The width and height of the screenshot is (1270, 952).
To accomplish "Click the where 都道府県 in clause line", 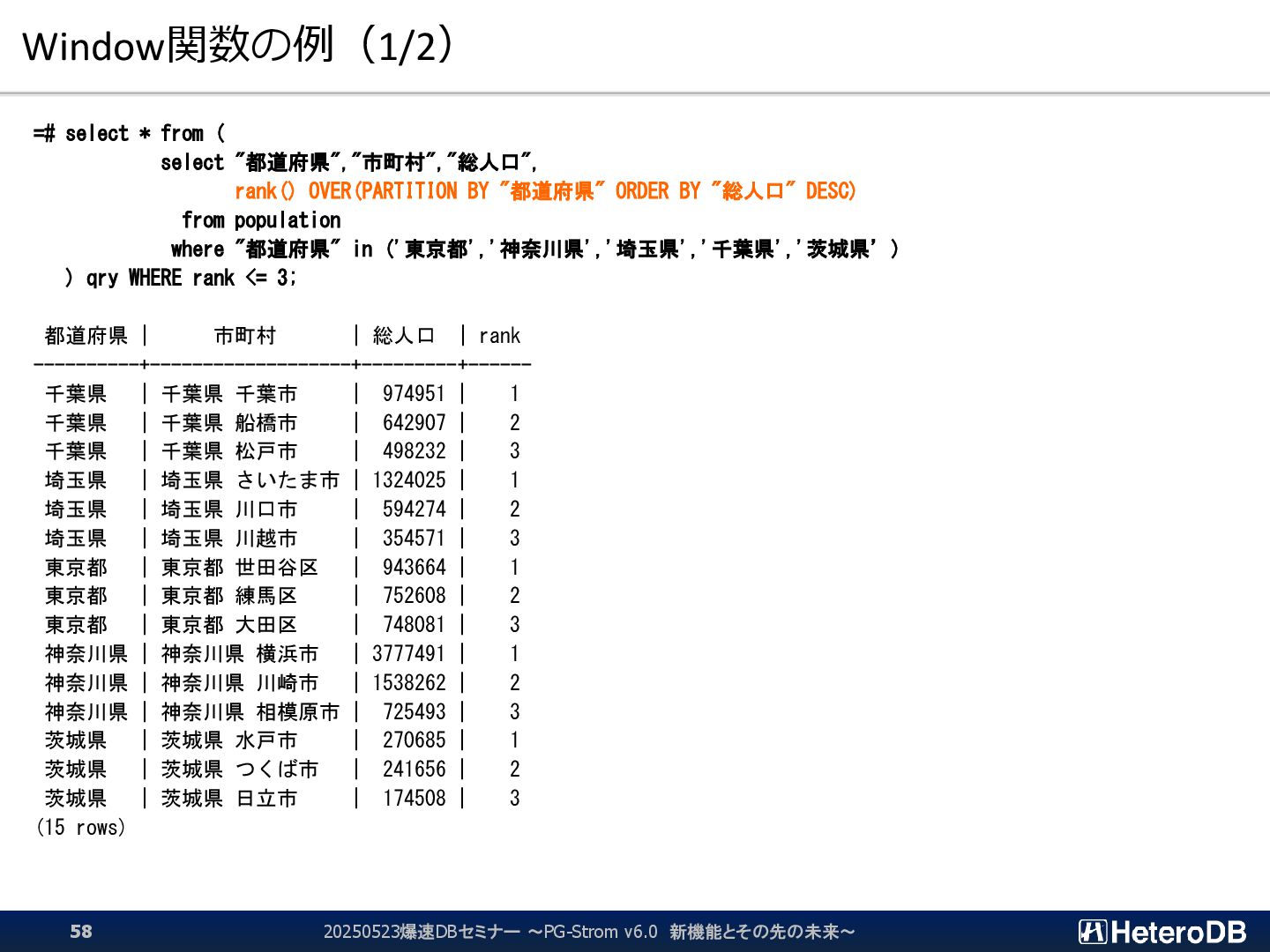I will click(534, 249).
